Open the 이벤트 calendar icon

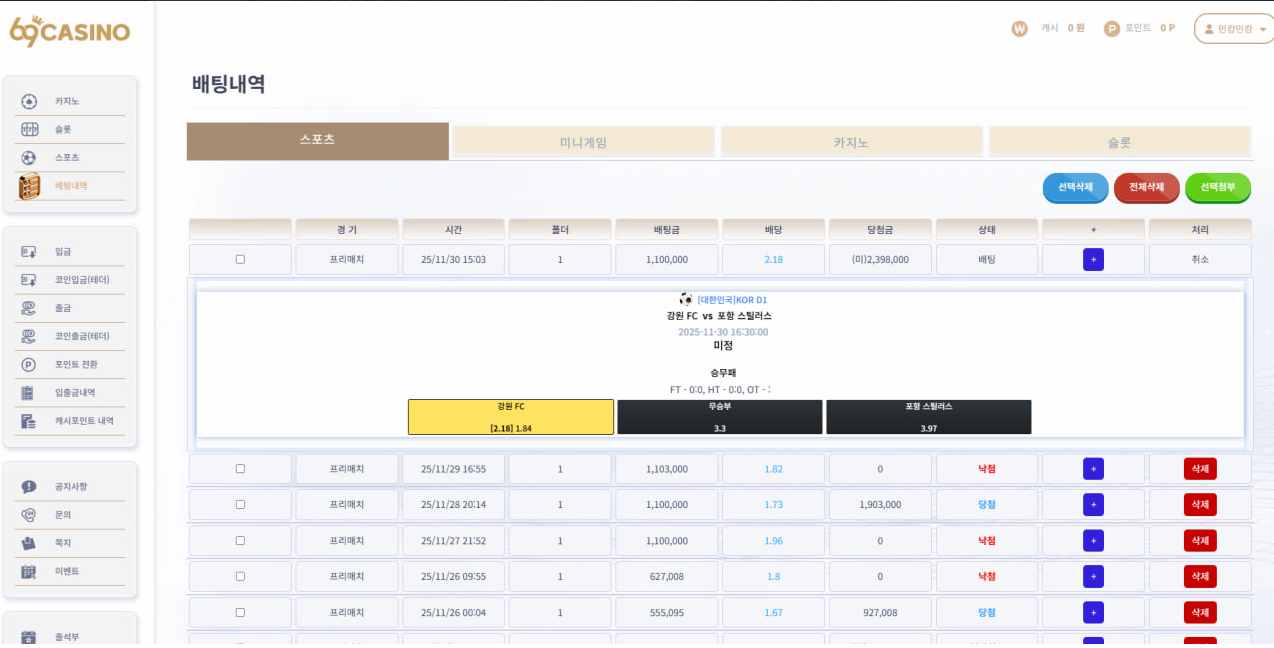29,571
